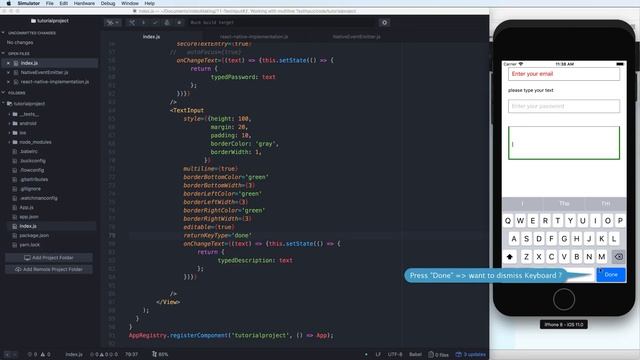This screenshot has height=360, width=640.
Task: Close react-native-implementation.js in Open Files
Action: (8, 82)
